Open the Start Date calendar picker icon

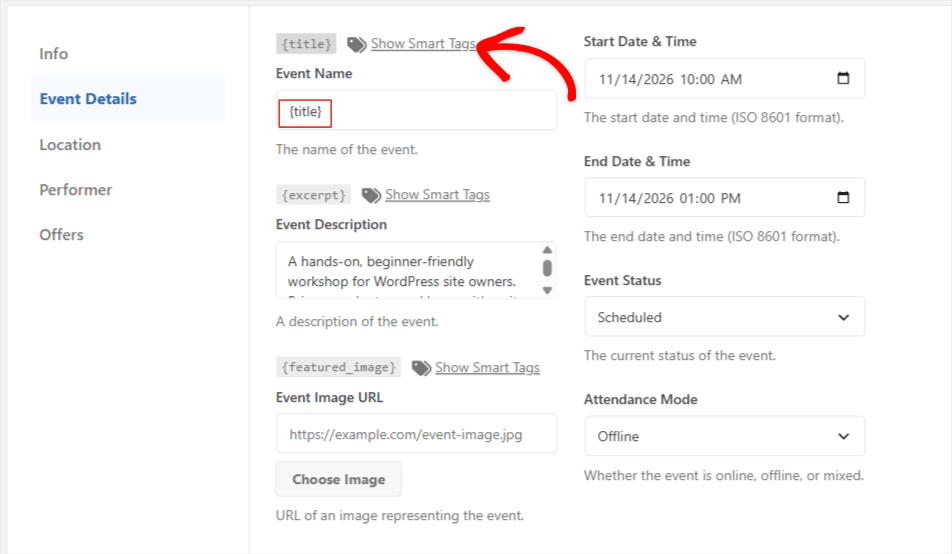[843, 78]
